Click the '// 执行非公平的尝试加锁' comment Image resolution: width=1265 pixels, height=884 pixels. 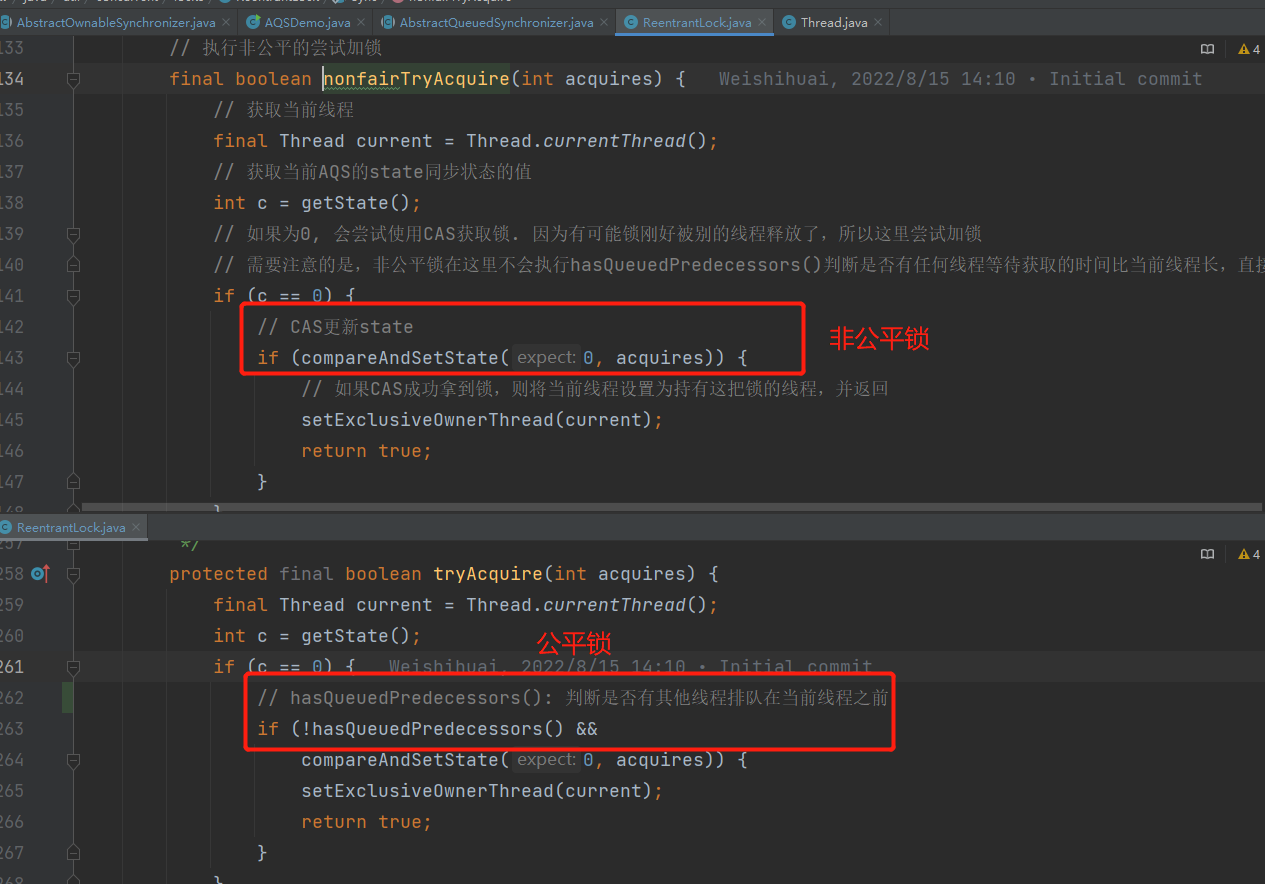click(x=275, y=48)
